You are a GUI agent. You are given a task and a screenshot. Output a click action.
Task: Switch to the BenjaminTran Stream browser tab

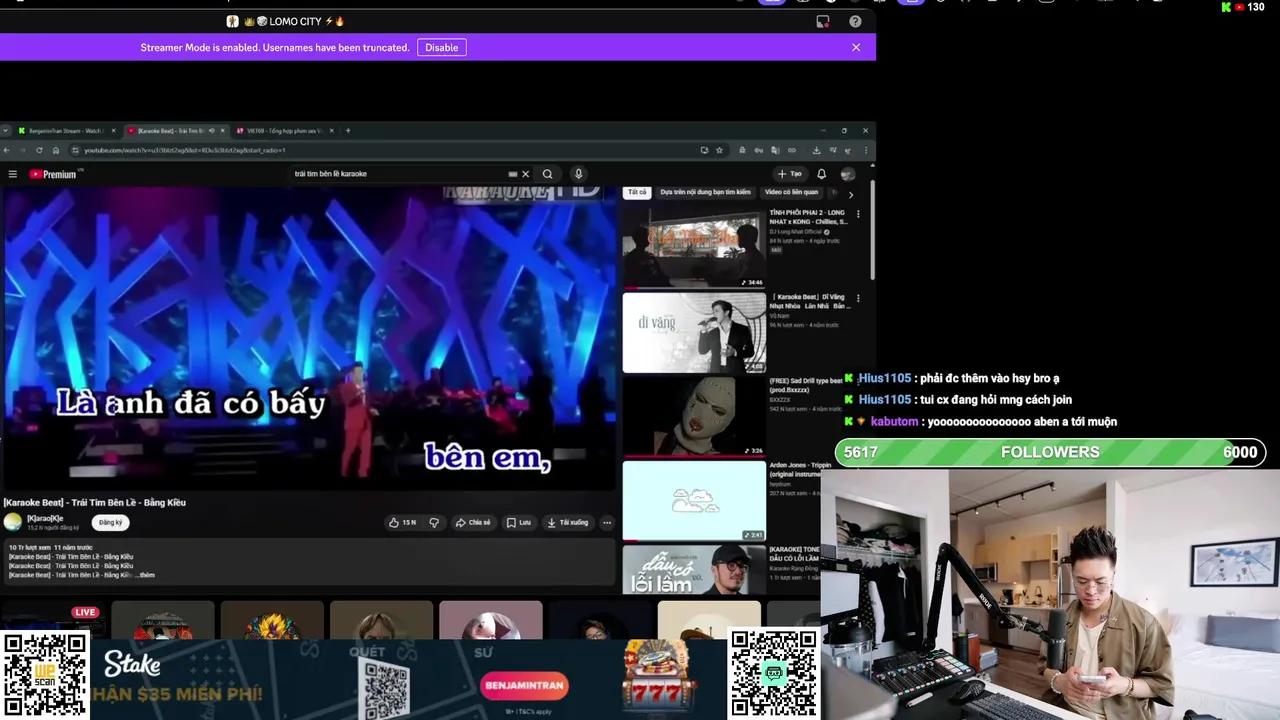pos(66,130)
